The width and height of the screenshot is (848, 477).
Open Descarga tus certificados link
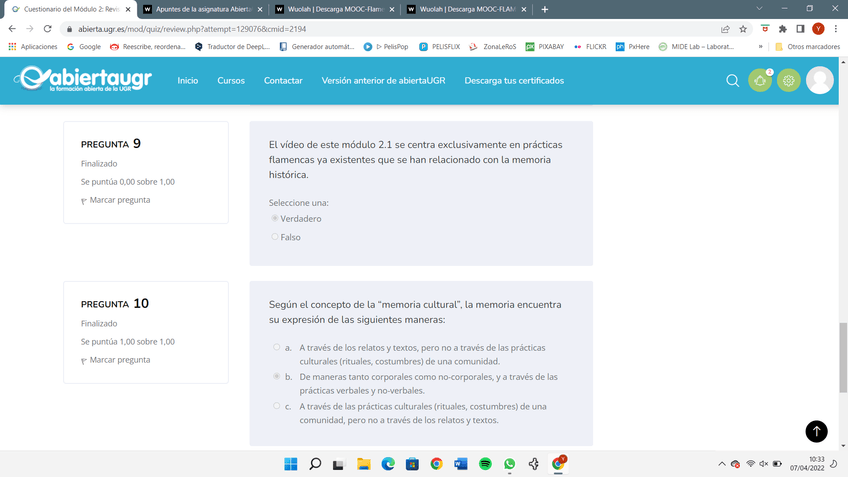pos(514,81)
